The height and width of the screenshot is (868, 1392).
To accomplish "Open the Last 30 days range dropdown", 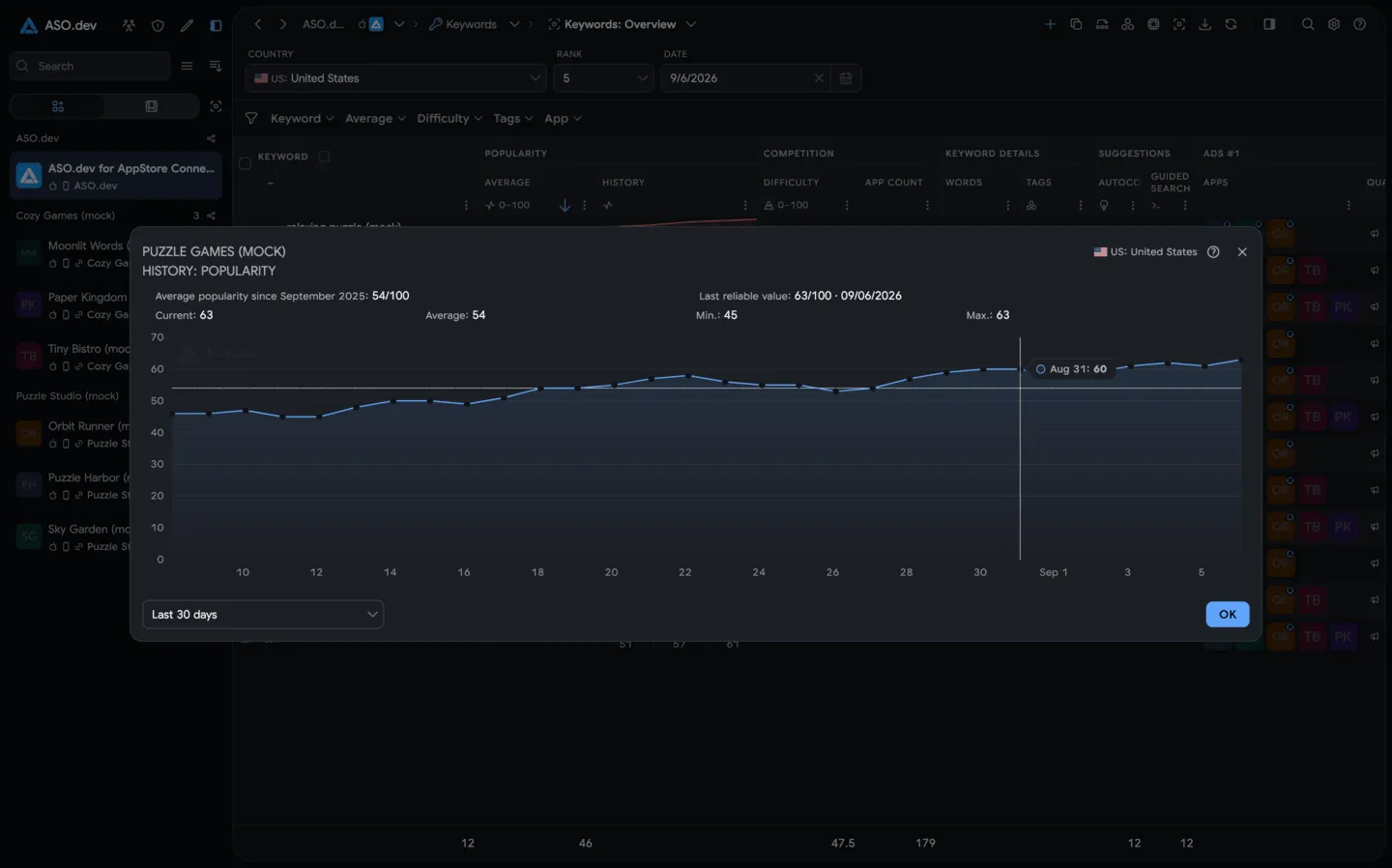I will pos(263,615).
